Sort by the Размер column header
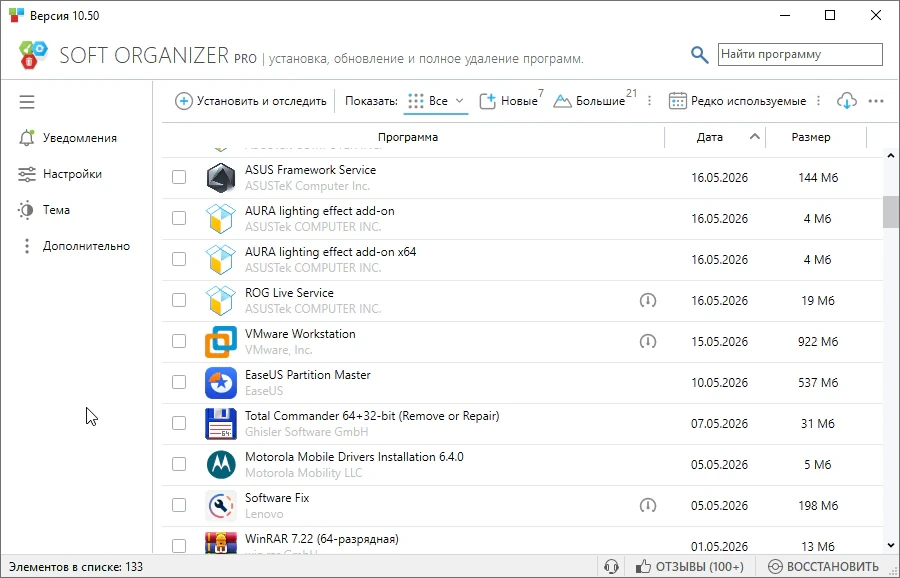The height and width of the screenshot is (578, 900). (x=811, y=137)
